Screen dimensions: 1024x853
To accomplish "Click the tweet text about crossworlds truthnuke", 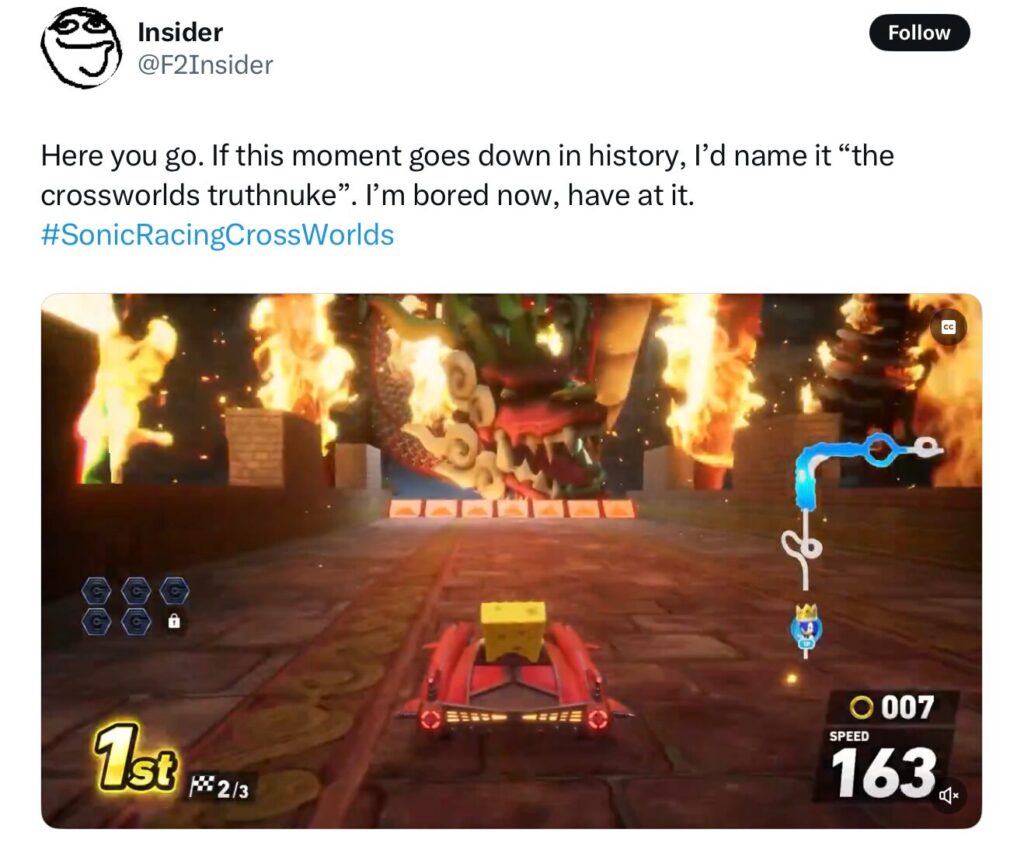I will [467, 175].
